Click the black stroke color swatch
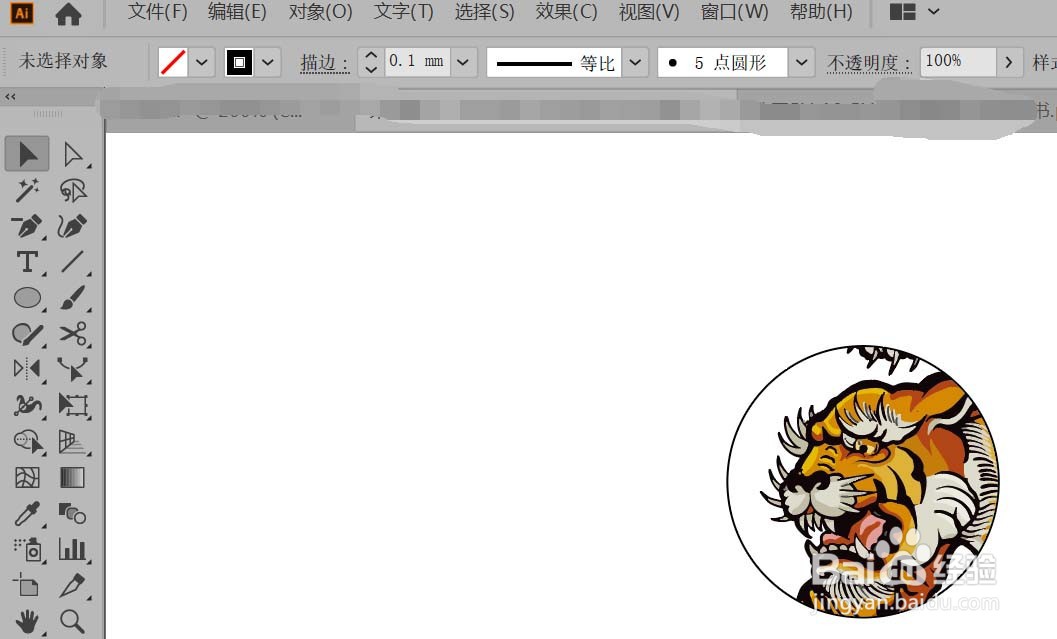 coord(239,63)
